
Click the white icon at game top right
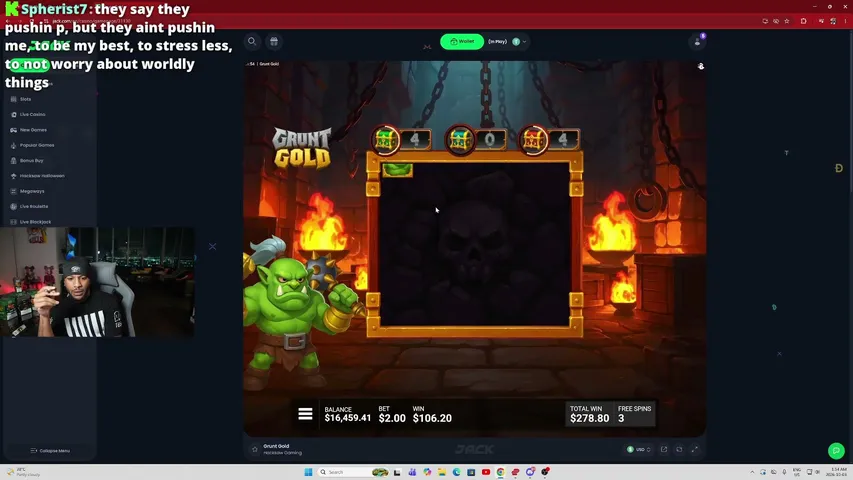(701, 66)
